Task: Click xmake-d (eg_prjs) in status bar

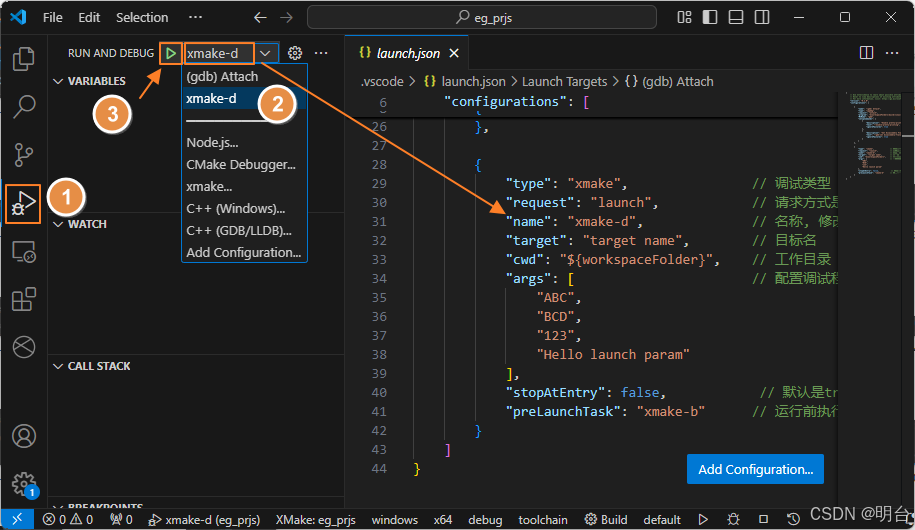Action: click(204, 519)
